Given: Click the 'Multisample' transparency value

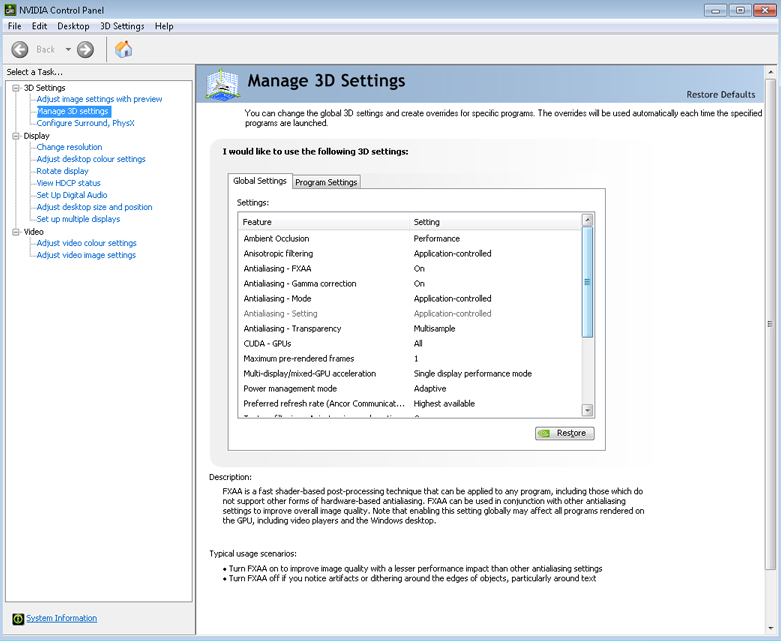Looking at the screenshot, I should click(434, 329).
